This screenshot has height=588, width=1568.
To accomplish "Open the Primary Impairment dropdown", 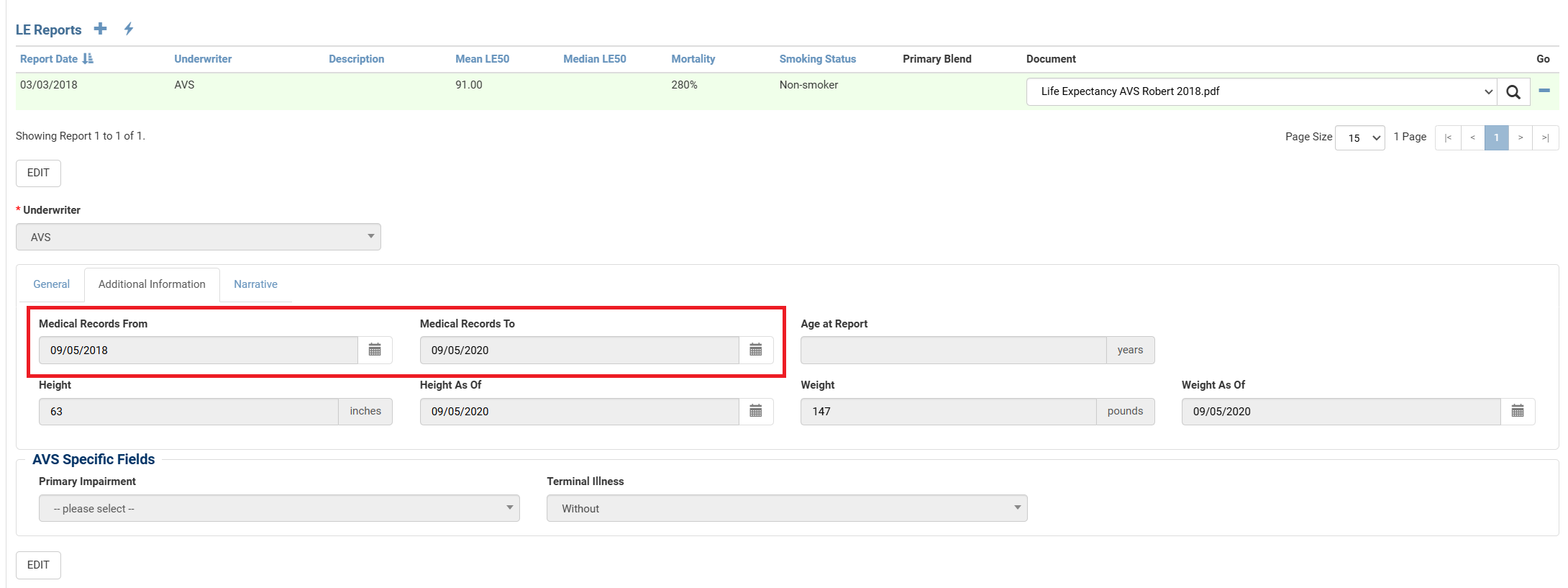I will [279, 508].
